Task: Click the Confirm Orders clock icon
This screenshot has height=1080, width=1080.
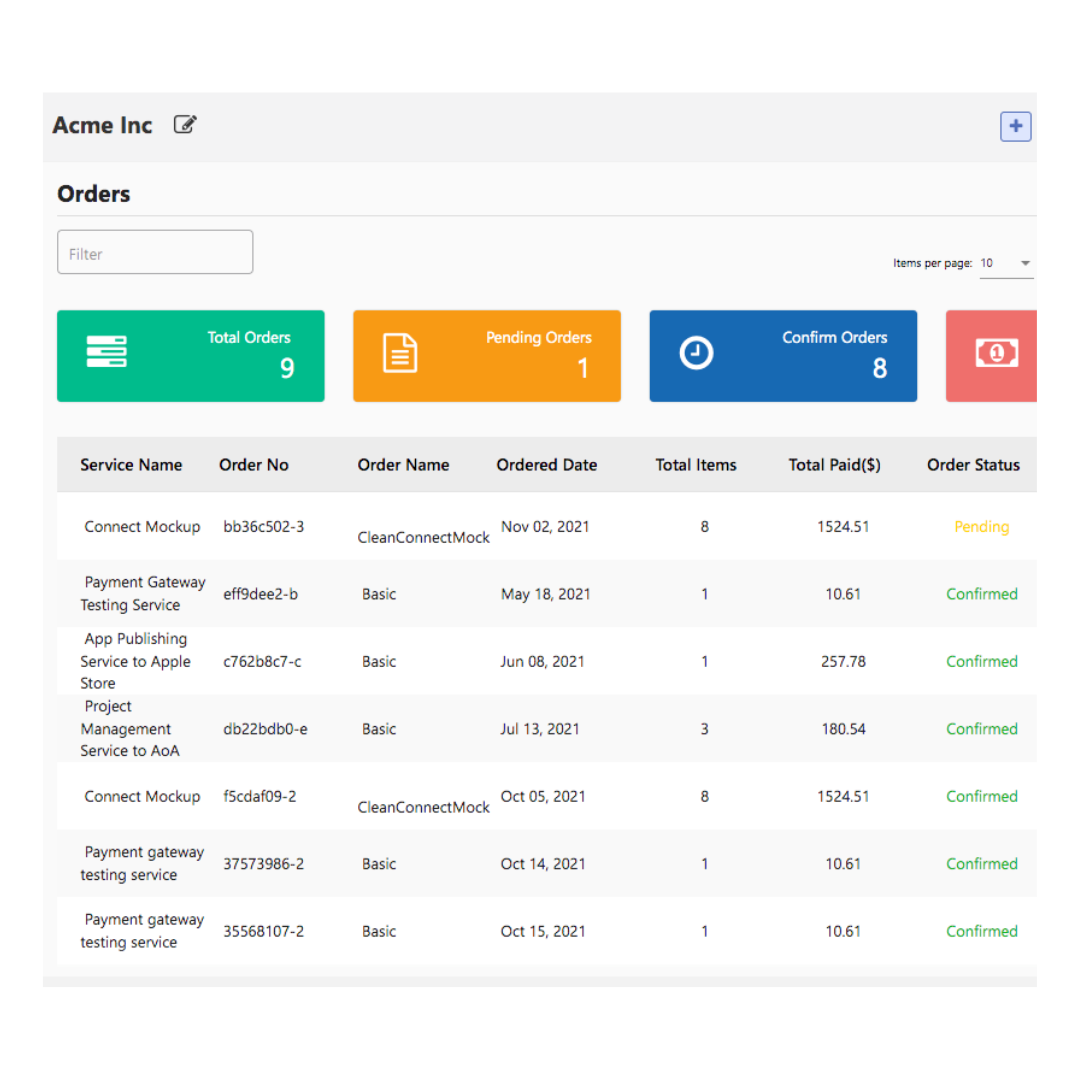Action: [x=696, y=353]
